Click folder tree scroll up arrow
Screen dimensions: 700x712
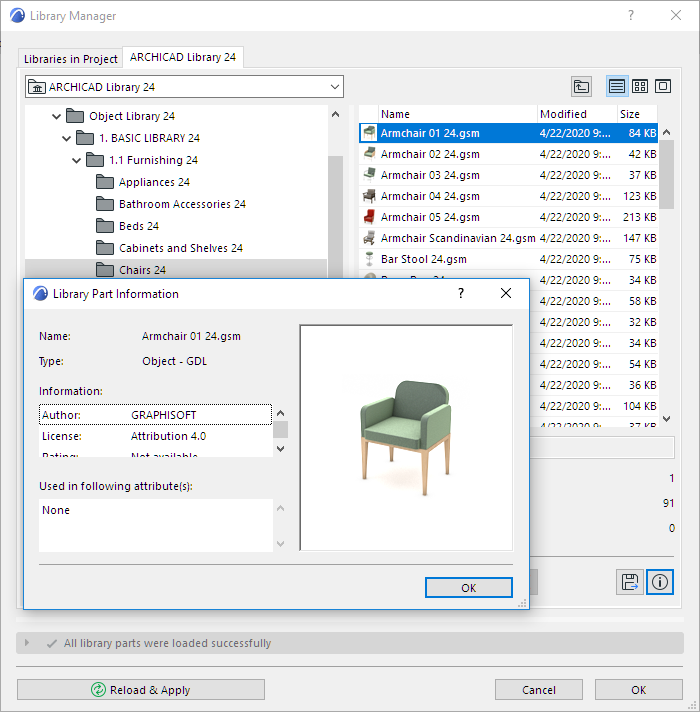(335, 114)
